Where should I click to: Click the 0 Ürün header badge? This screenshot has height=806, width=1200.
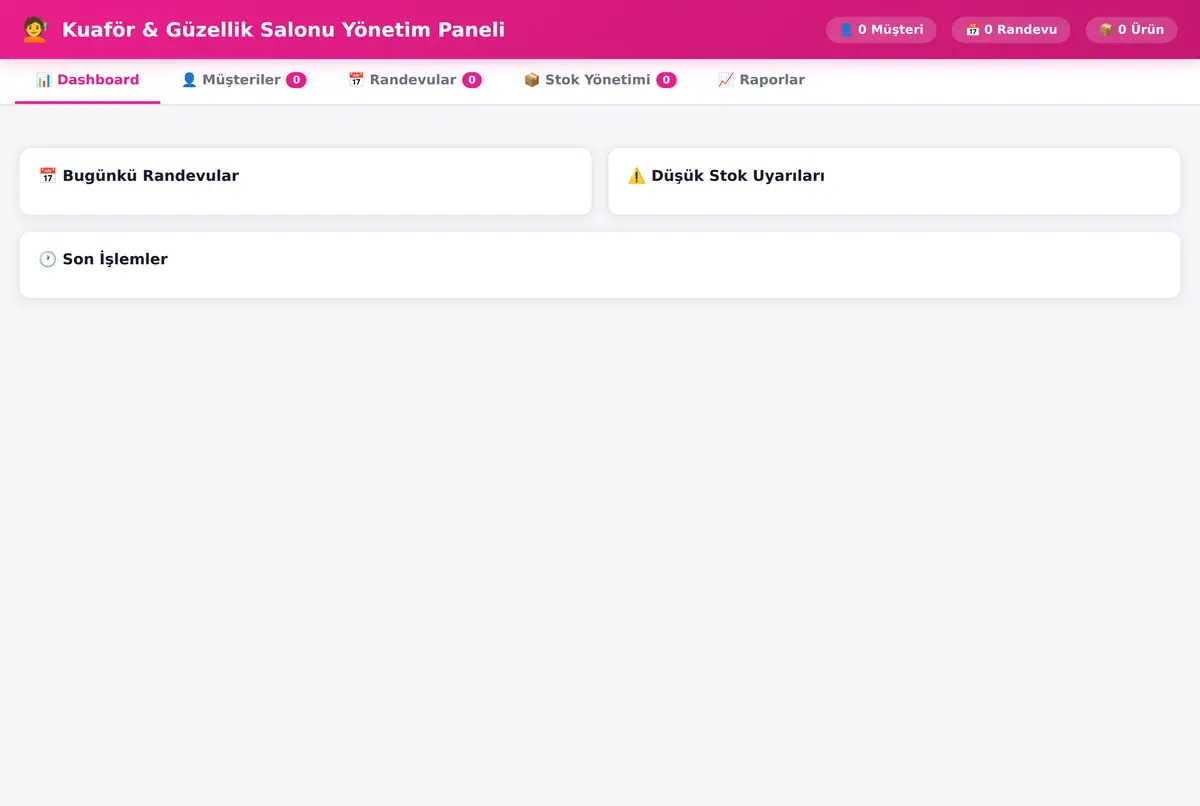click(1131, 30)
